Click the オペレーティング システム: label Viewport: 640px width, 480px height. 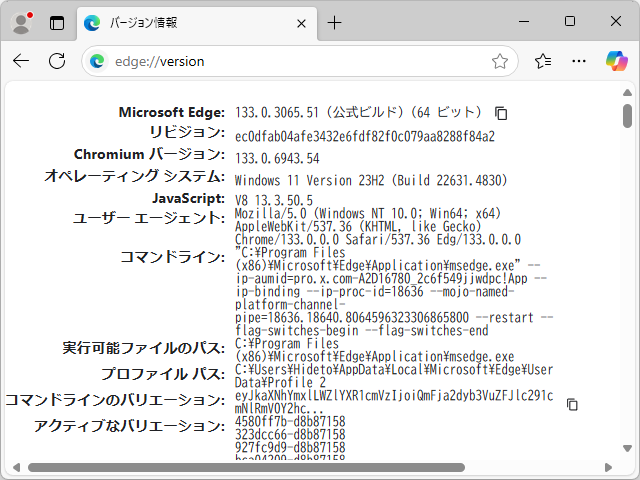pyautogui.click(x=135, y=176)
